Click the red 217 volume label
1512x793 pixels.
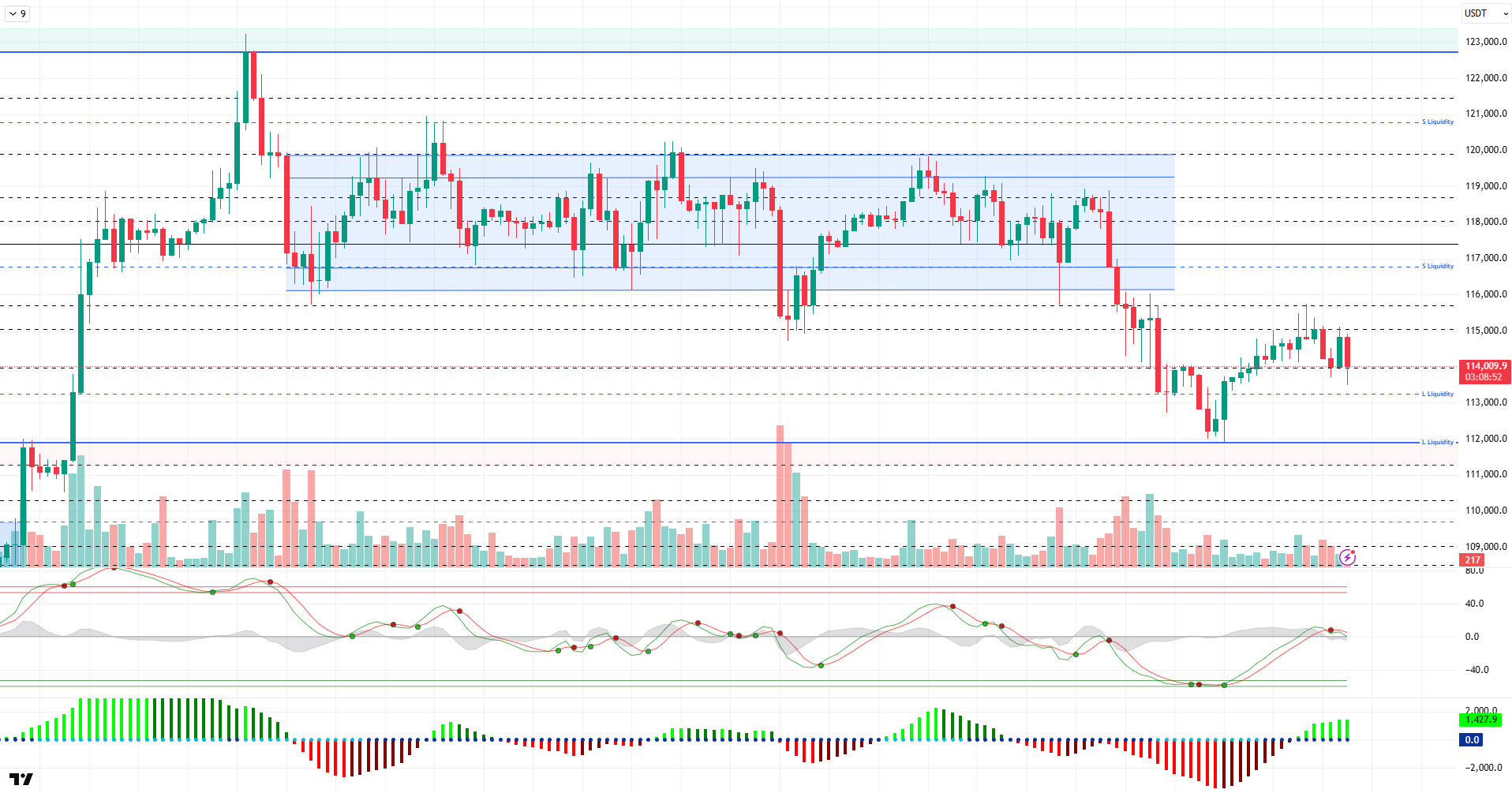coord(1473,560)
